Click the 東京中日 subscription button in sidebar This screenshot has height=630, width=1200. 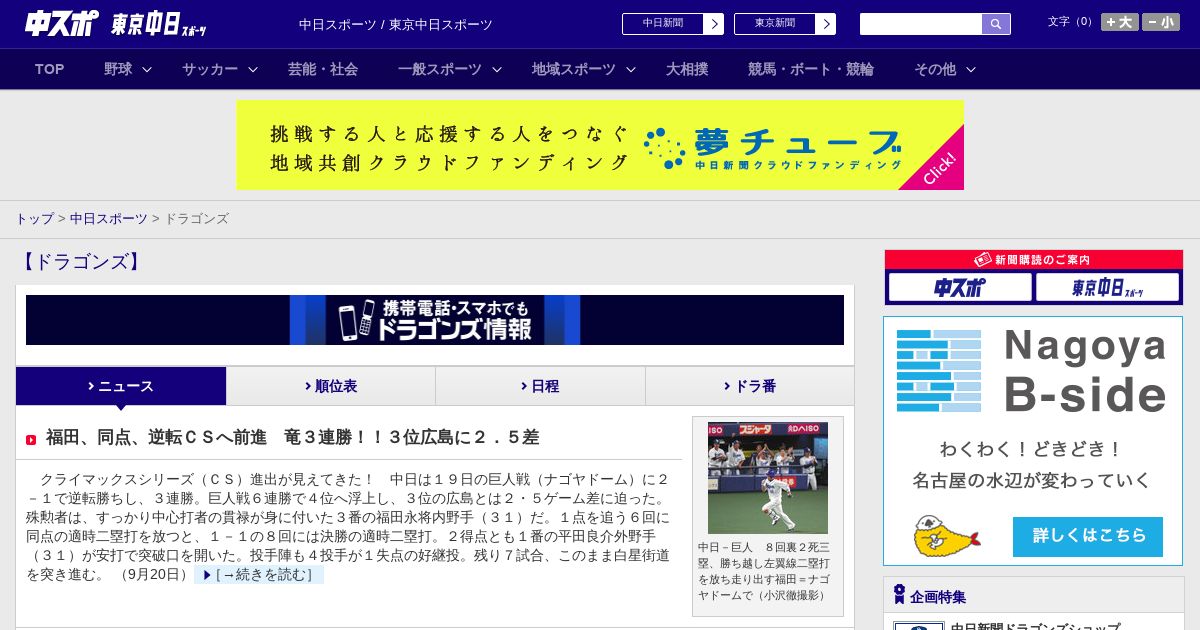tap(1107, 288)
